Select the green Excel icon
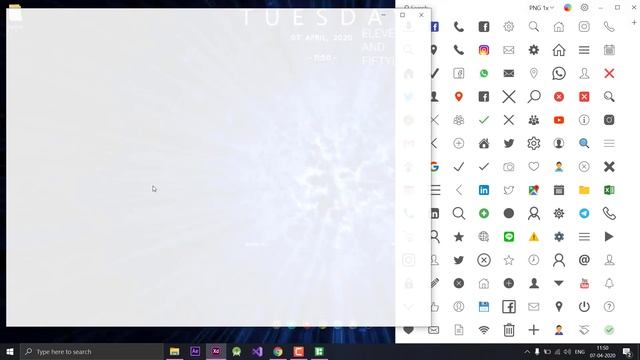This screenshot has width=640, height=360. coord(609,190)
